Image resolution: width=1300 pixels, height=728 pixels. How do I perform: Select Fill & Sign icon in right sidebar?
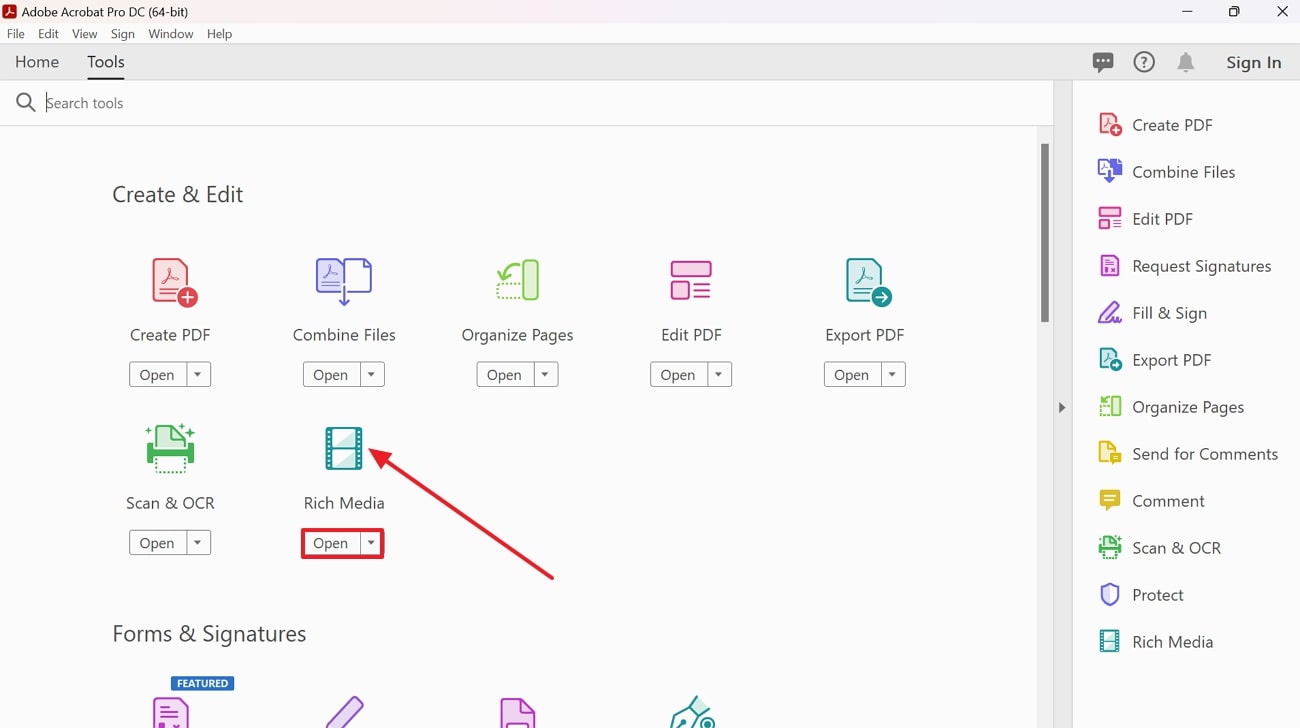pyautogui.click(x=1110, y=313)
